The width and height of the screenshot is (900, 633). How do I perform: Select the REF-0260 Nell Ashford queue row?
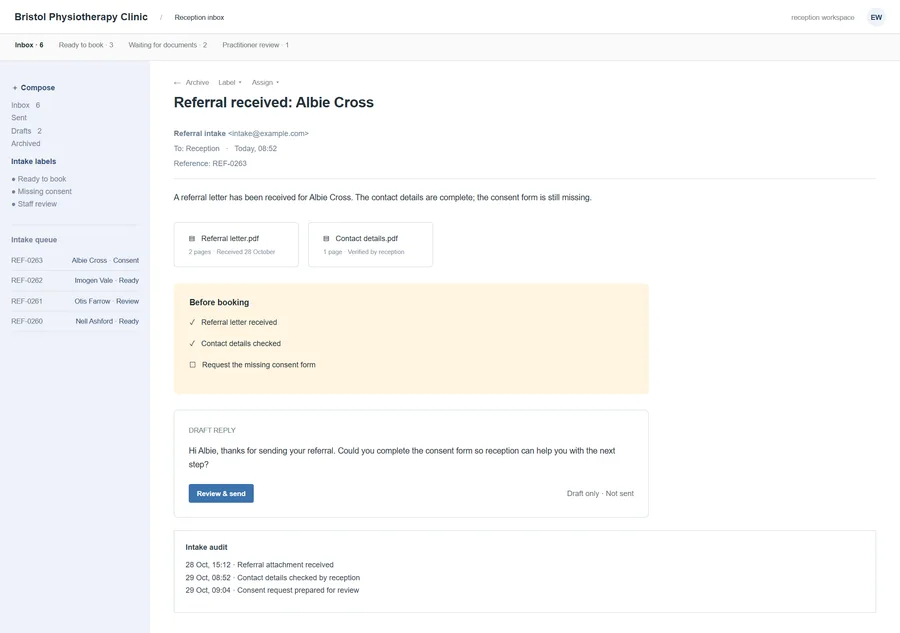pos(75,321)
